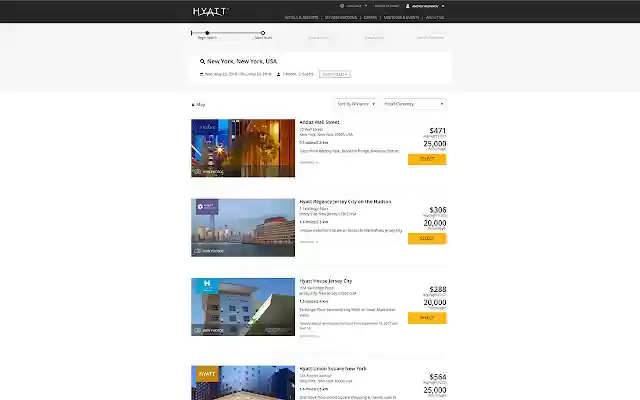The height and width of the screenshot is (400, 640).
Task: Click the Map view toggle link
Action: click(x=199, y=105)
